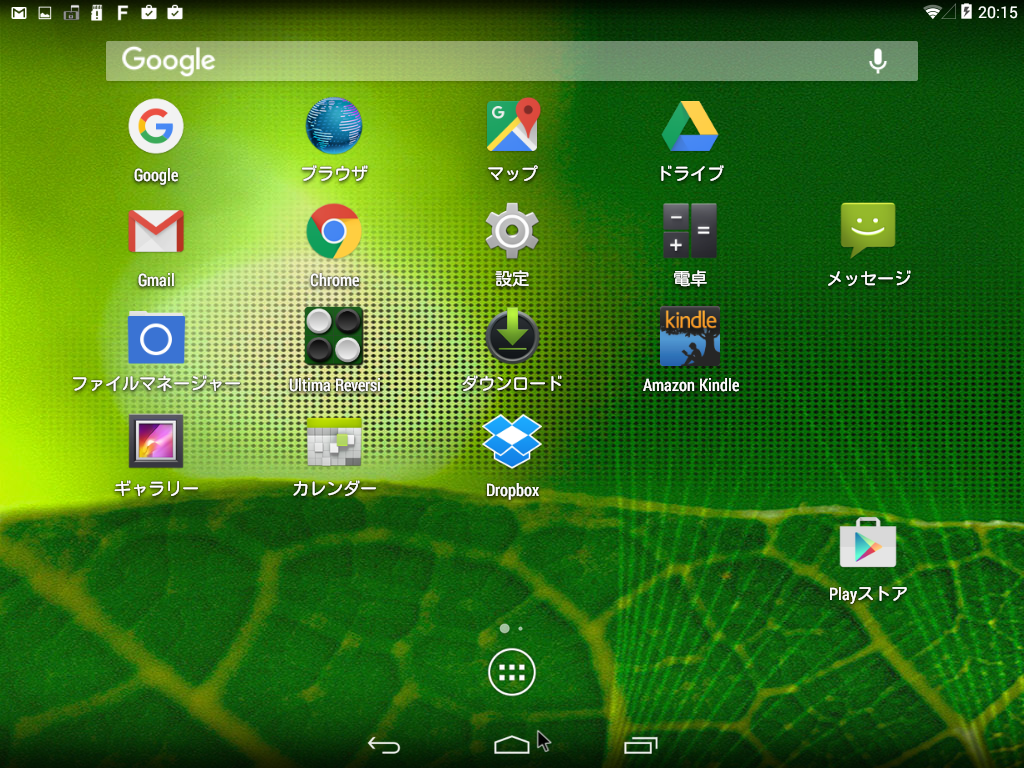Open the ダウンロード downloads app
This screenshot has width=1024, height=768.
coord(512,336)
